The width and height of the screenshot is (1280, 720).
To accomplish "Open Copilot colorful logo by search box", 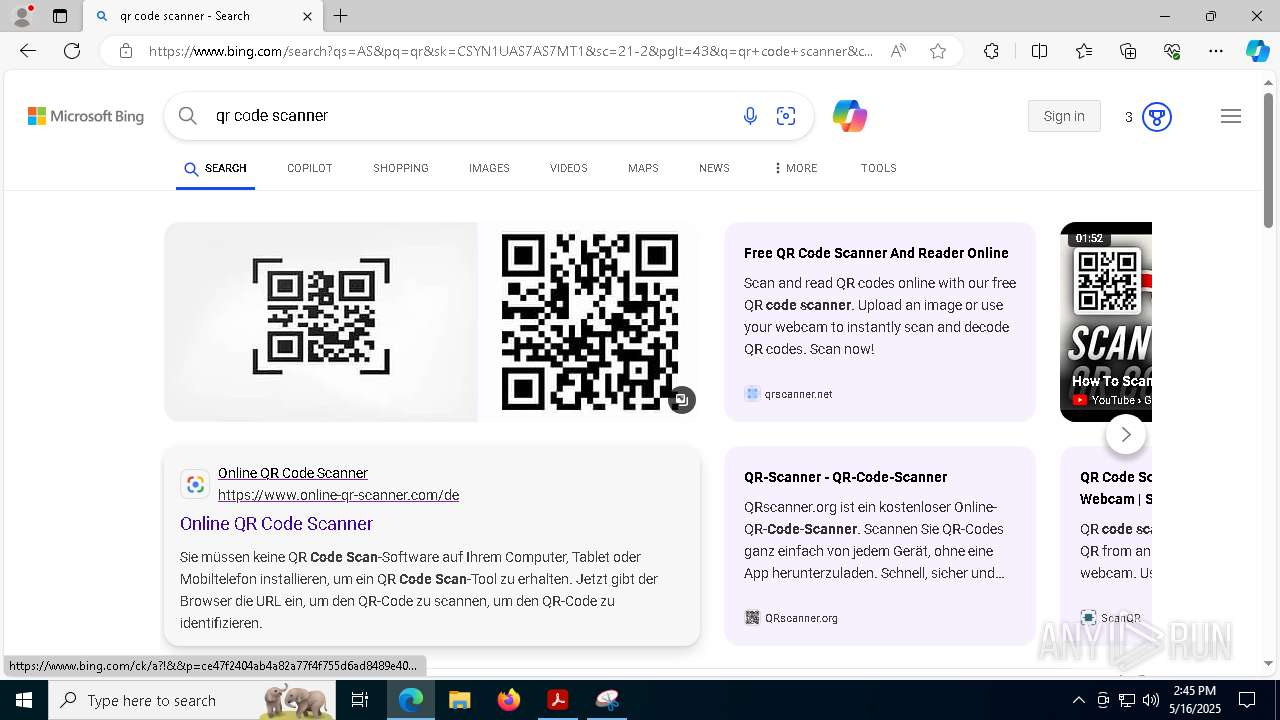I will (850, 116).
